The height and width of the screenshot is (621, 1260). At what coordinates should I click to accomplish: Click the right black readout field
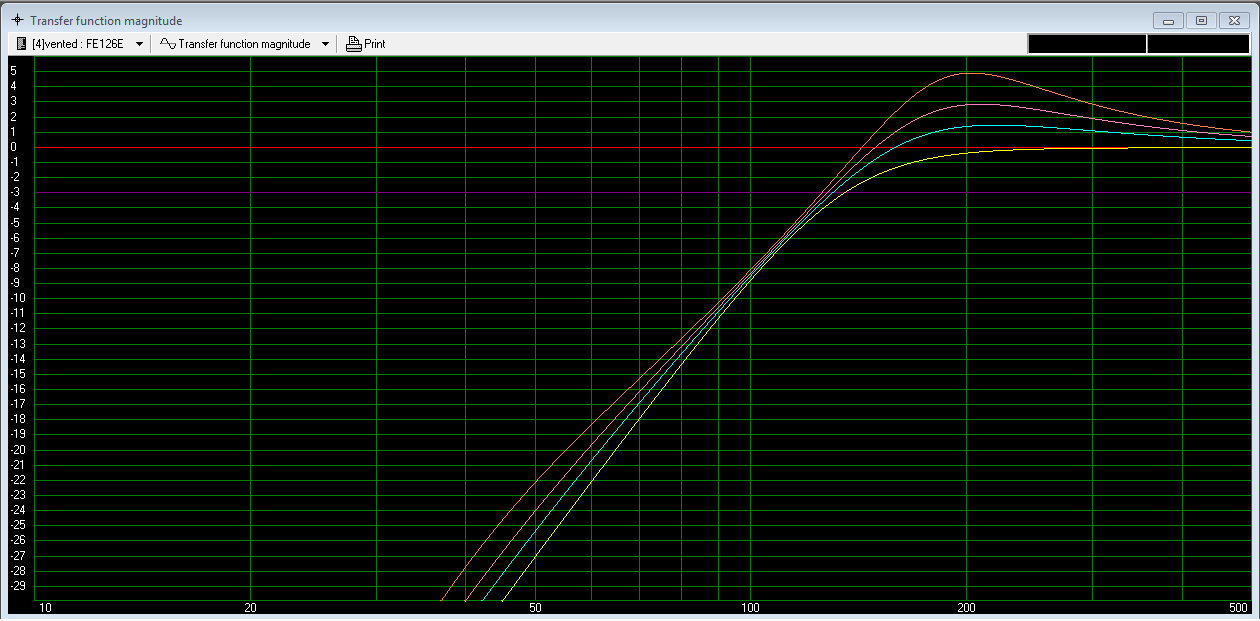(x=1198, y=44)
